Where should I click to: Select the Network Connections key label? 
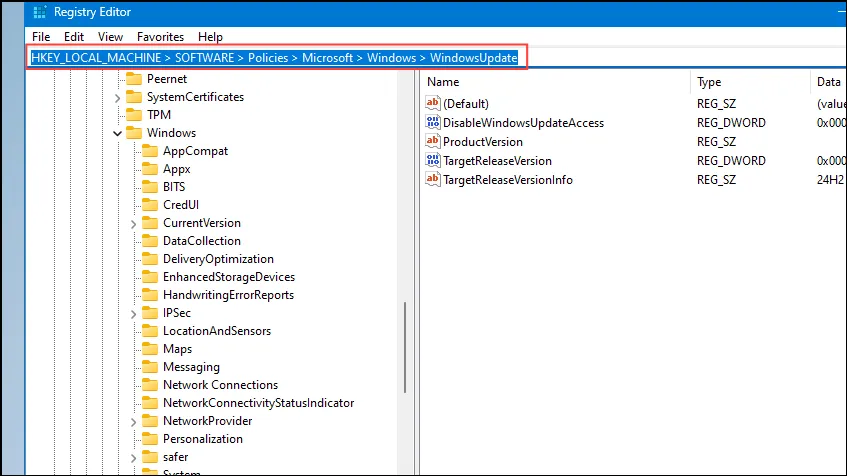220,385
